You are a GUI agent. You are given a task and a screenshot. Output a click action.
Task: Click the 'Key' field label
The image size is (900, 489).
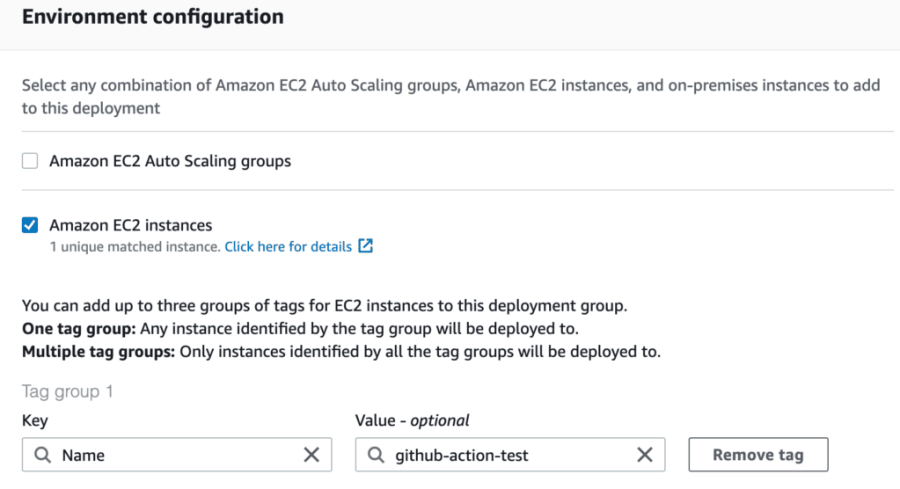coord(35,421)
